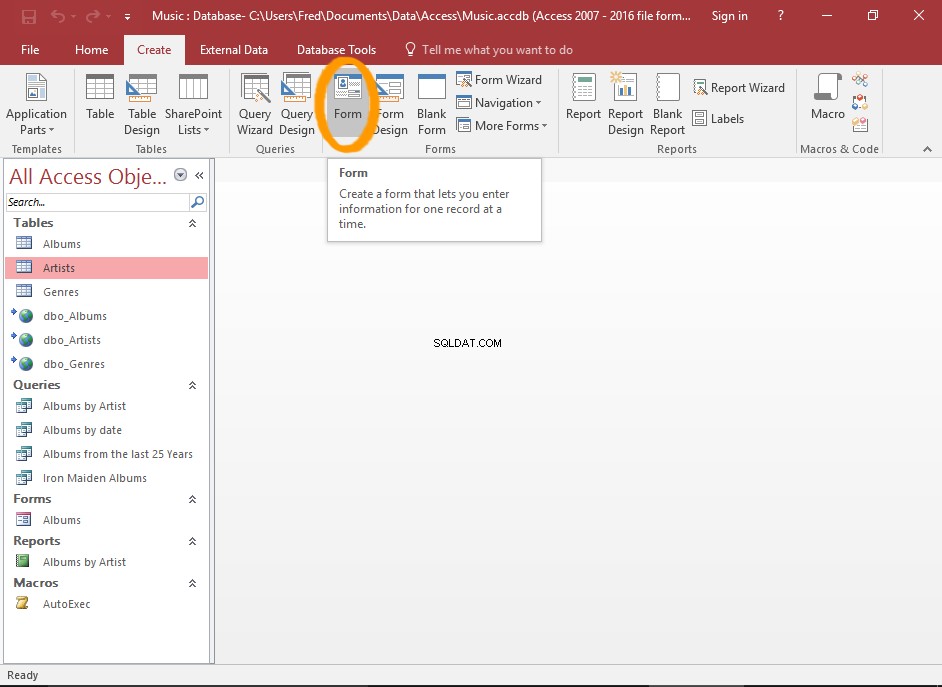Launch the Report Wizard
The image size is (942, 687).
coord(739,88)
